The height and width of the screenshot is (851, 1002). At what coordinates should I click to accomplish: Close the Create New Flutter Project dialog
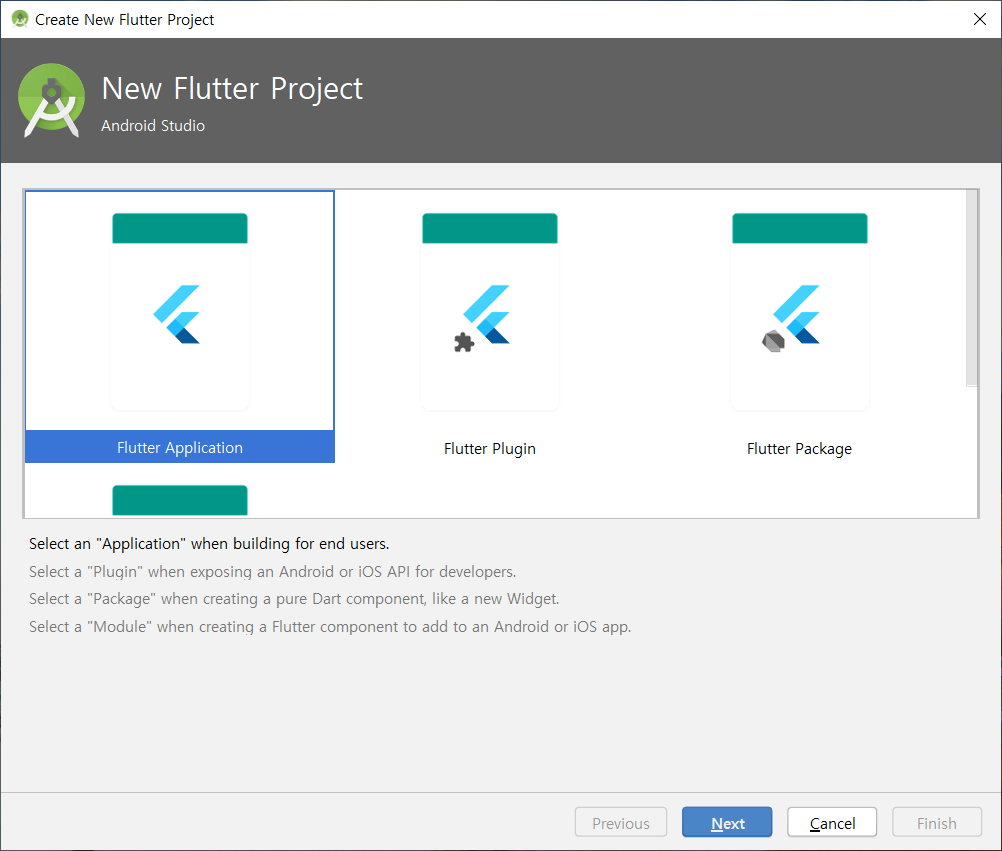(x=980, y=19)
